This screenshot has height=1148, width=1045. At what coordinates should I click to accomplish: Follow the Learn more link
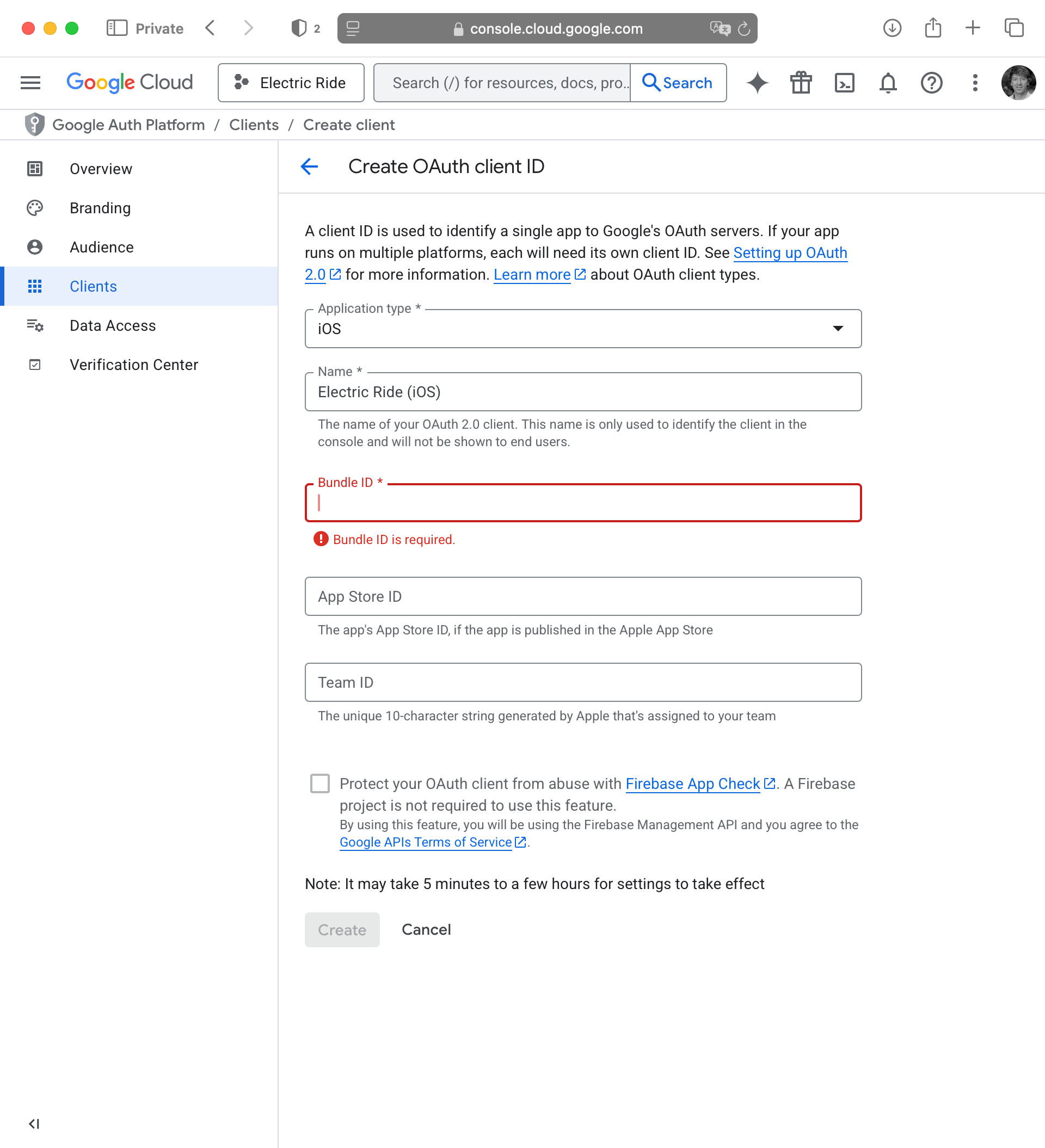point(532,274)
